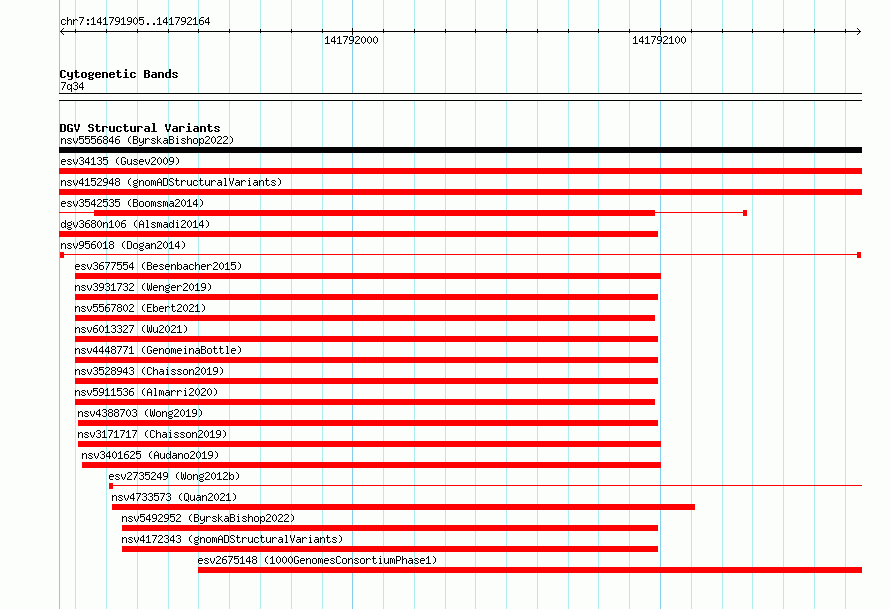Select the red bar under dgv3680n106
890x609 pixels.
(359, 234)
